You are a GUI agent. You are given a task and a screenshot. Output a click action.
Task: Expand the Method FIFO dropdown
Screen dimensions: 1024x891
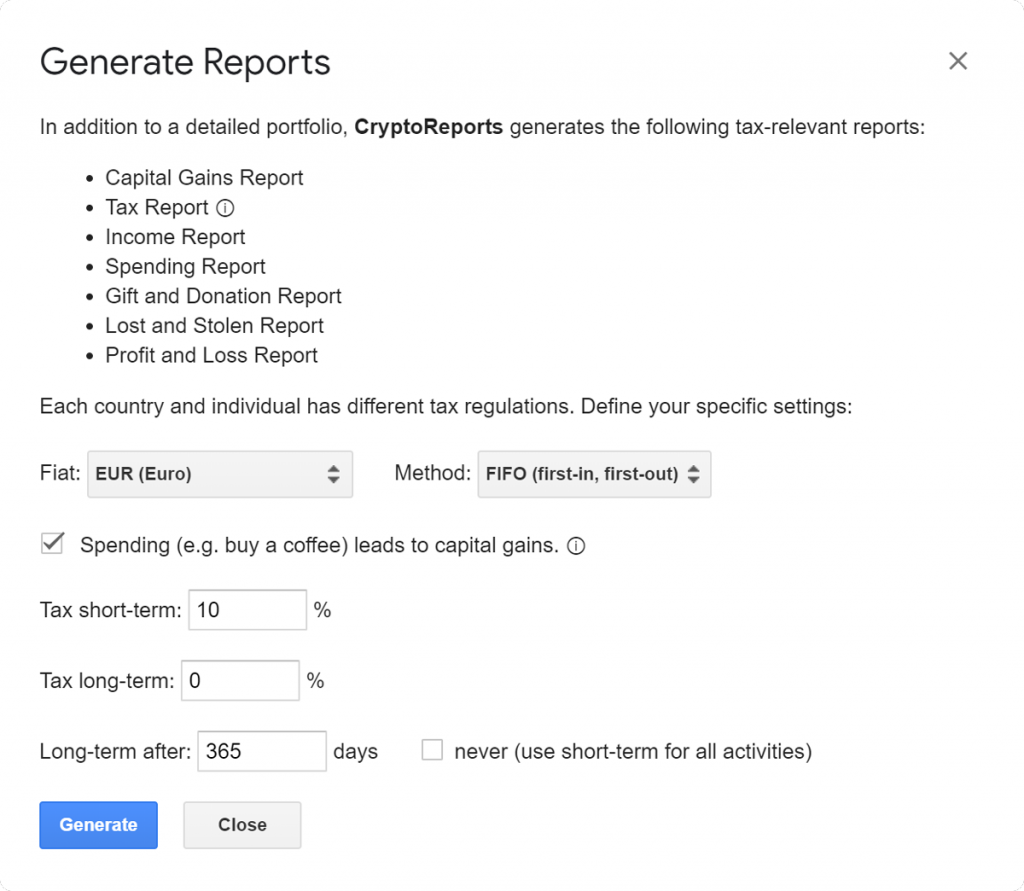594,474
